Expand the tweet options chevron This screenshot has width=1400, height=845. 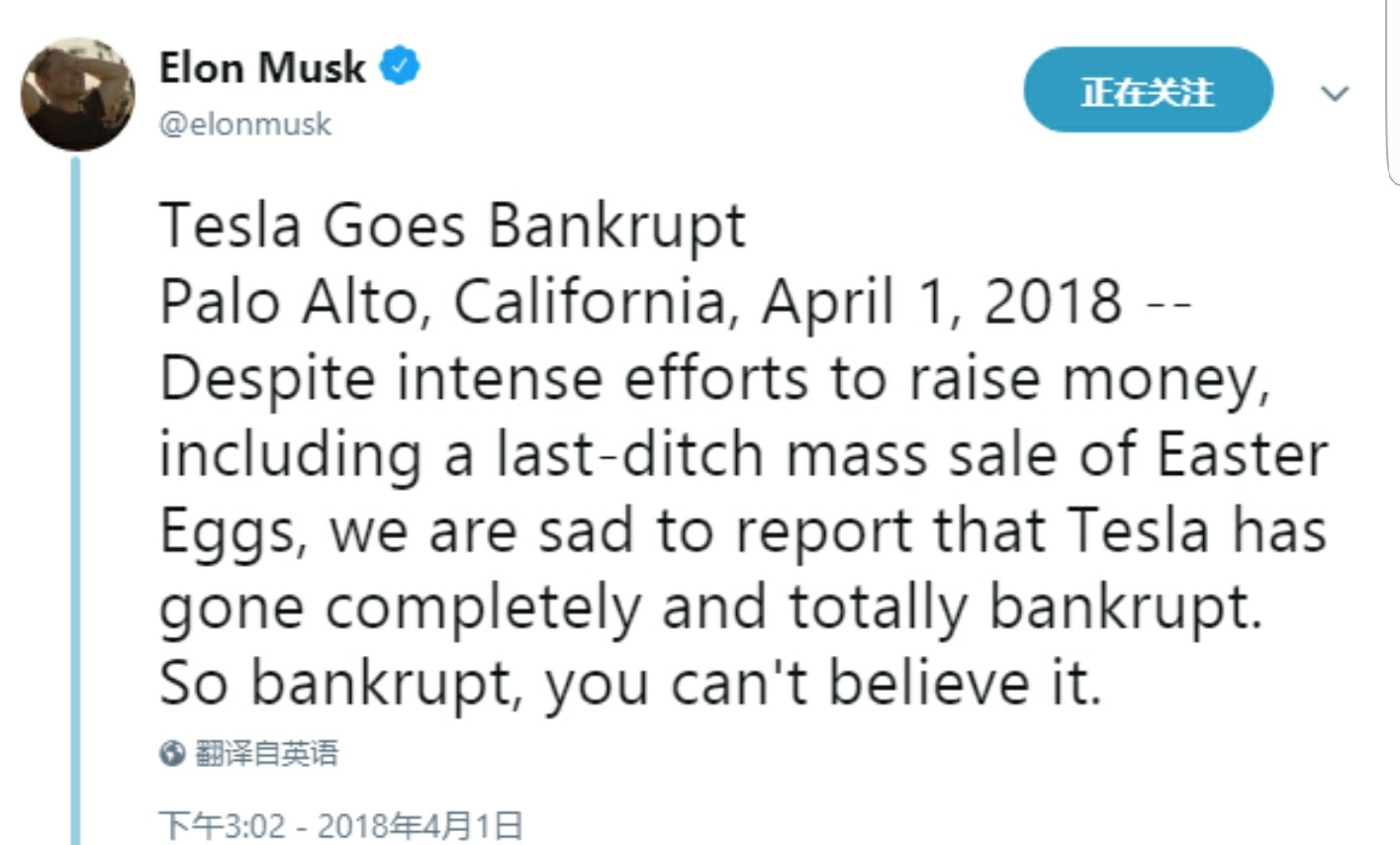point(1335,94)
